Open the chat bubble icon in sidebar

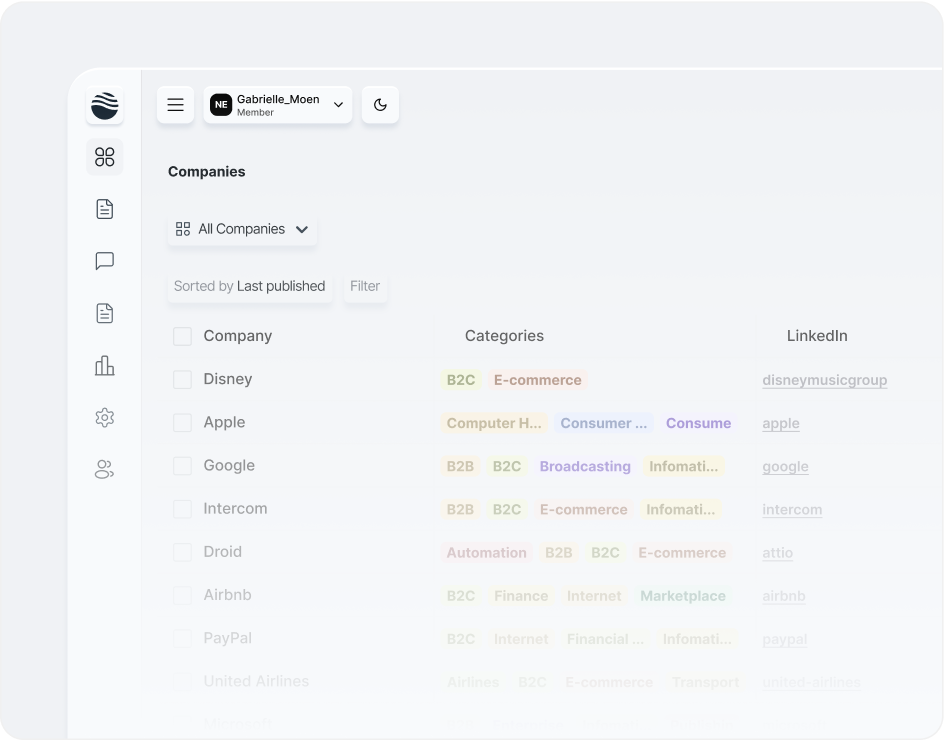point(105,261)
